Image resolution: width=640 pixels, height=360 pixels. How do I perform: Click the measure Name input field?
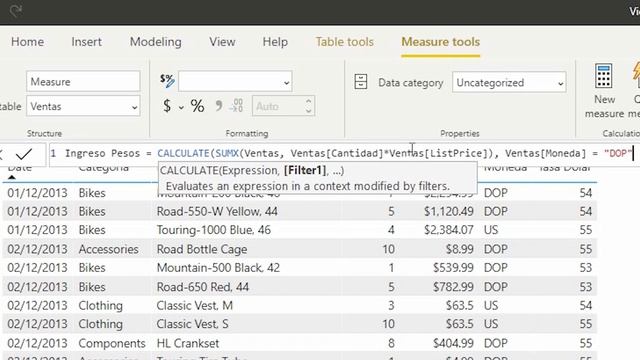point(83,82)
